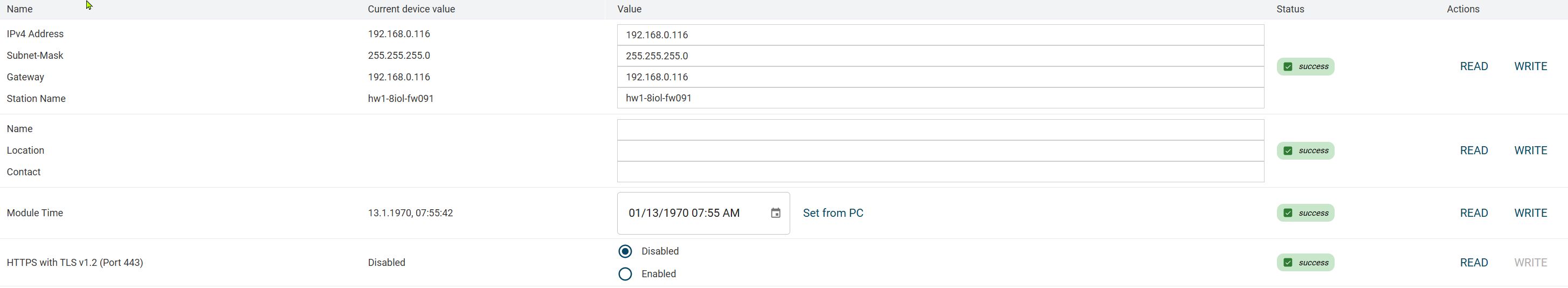The image size is (1568, 288).
Task: Click READ for Module Time row
Action: 1474,213
